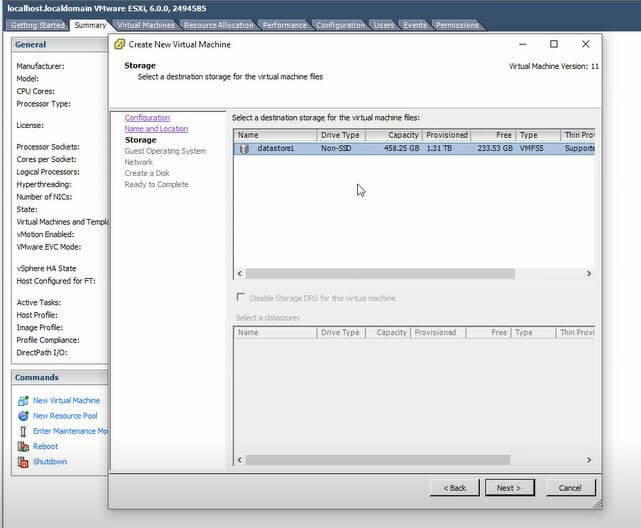Screen dimensions: 641x528
Task: Toggle Disable Storage DRS checkbox
Action: click(240, 297)
